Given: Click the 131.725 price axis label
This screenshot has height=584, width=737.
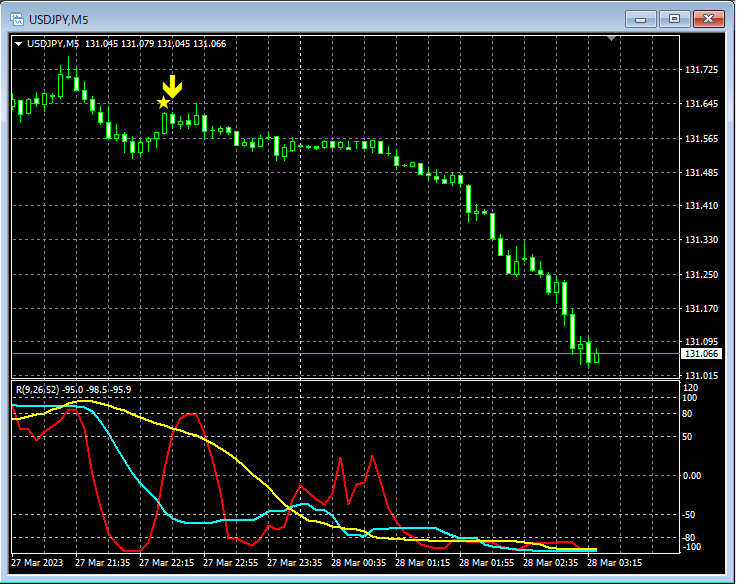Looking at the screenshot, I should click(701, 70).
